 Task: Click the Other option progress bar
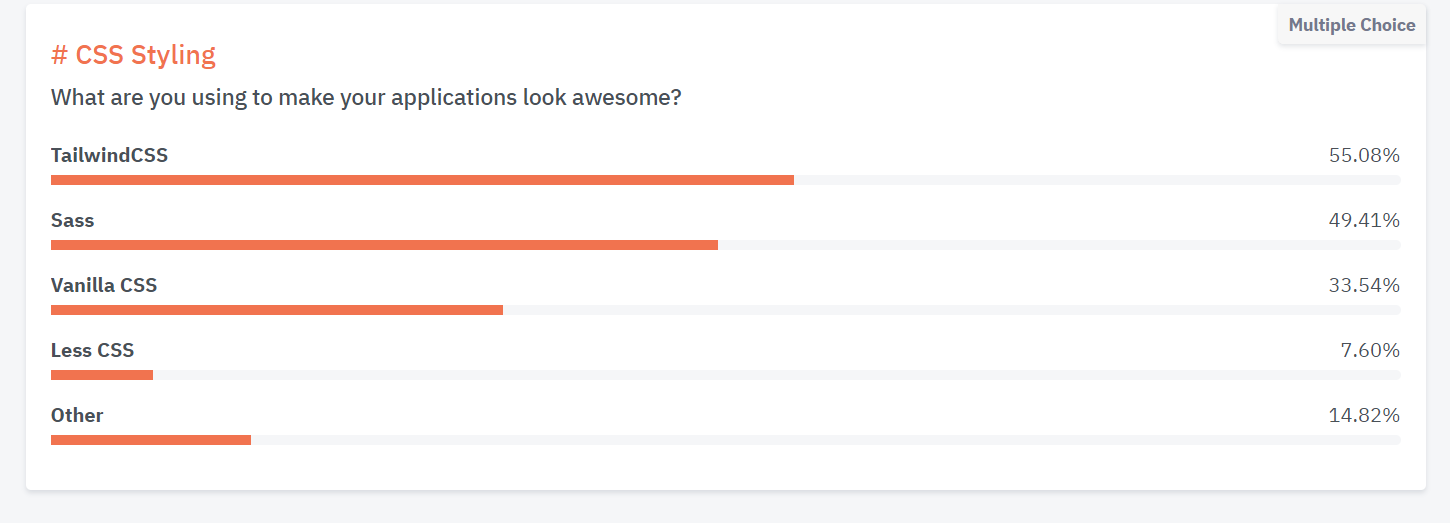(x=726, y=440)
